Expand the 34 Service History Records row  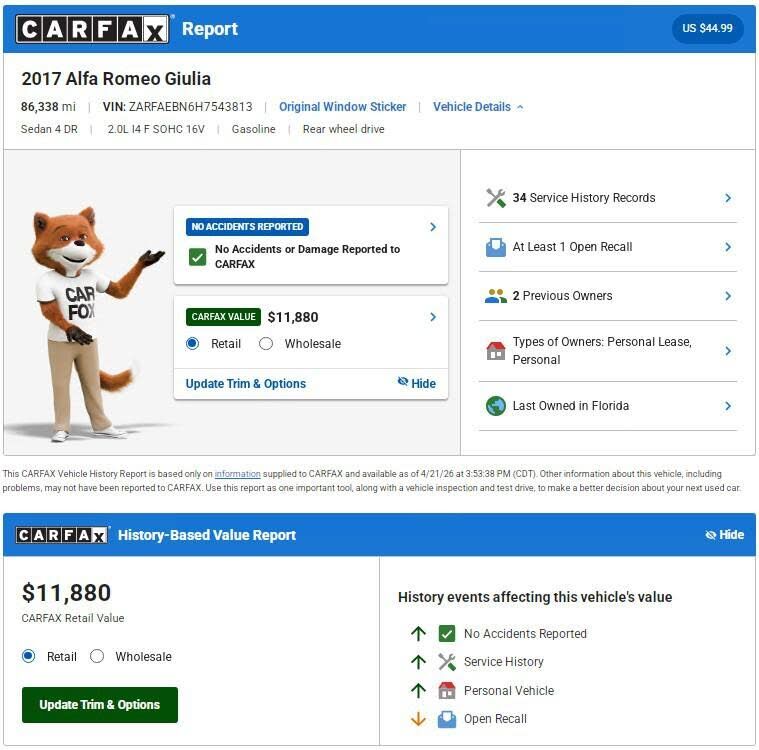pos(608,198)
